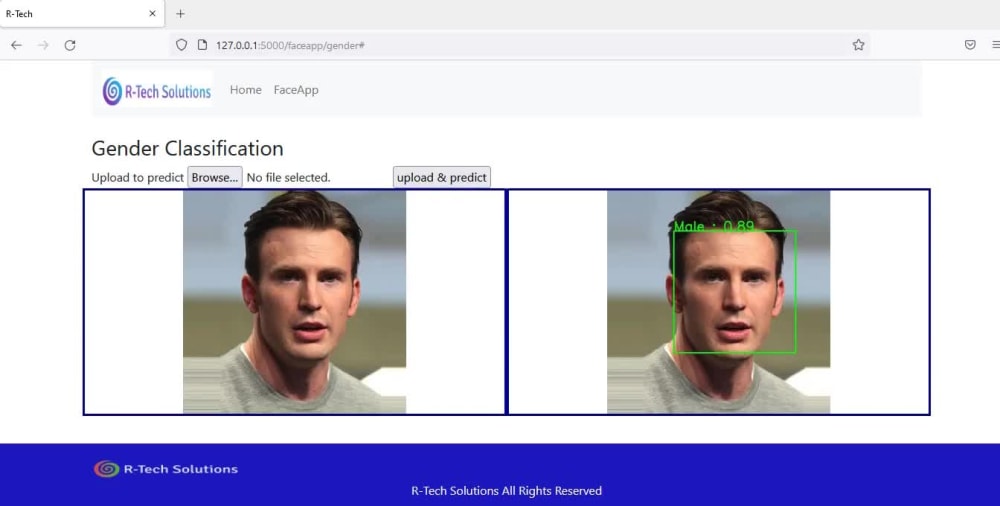Click 'R-Tech Solutions All Rights Reserved' text

pyautogui.click(x=506, y=491)
